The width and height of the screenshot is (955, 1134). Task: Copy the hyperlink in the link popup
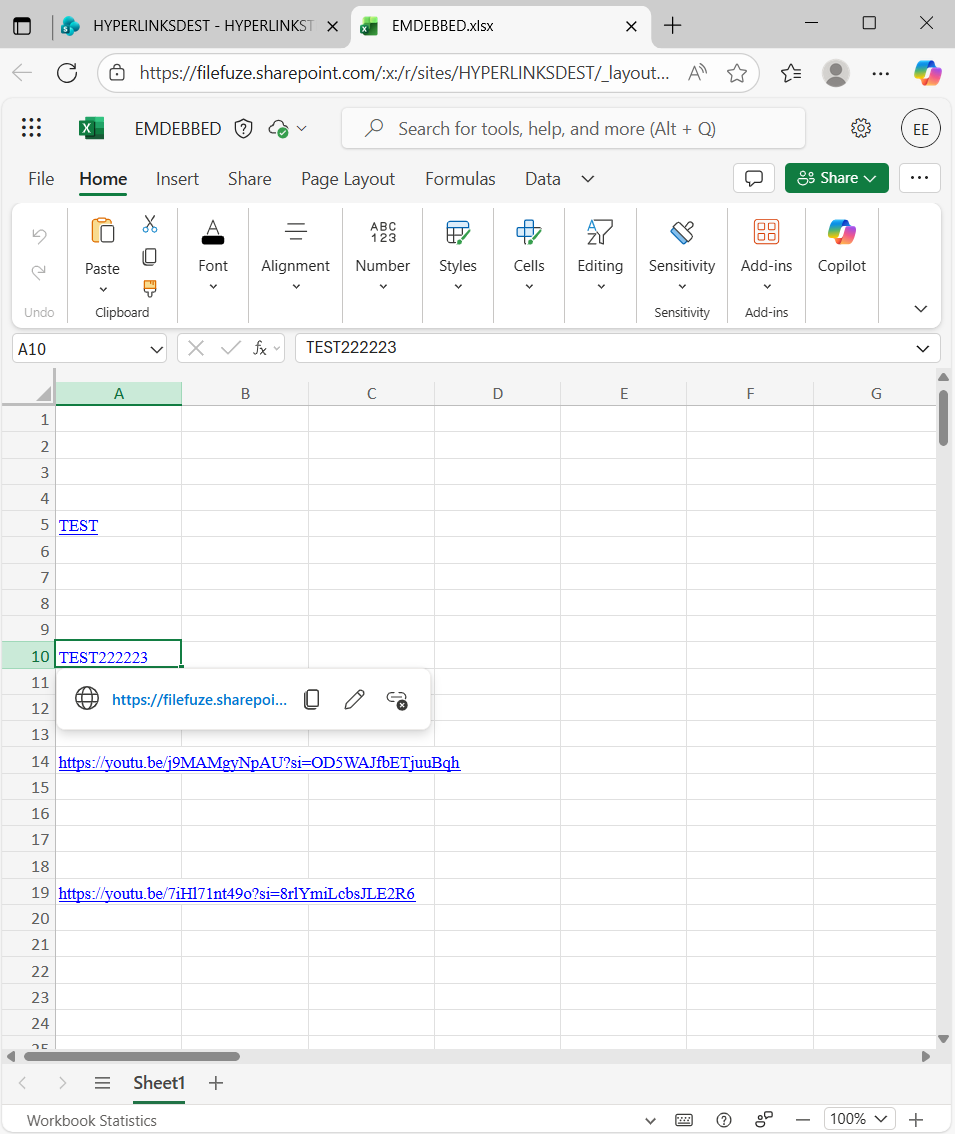(311, 699)
